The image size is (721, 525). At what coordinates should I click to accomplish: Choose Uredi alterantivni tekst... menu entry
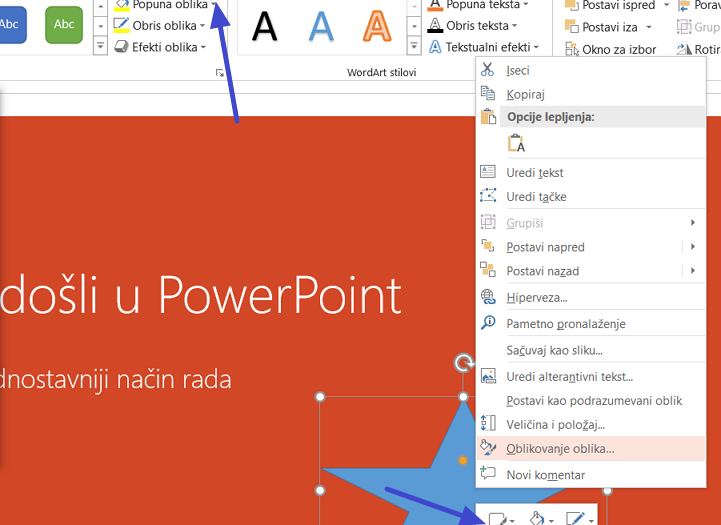(x=591, y=377)
